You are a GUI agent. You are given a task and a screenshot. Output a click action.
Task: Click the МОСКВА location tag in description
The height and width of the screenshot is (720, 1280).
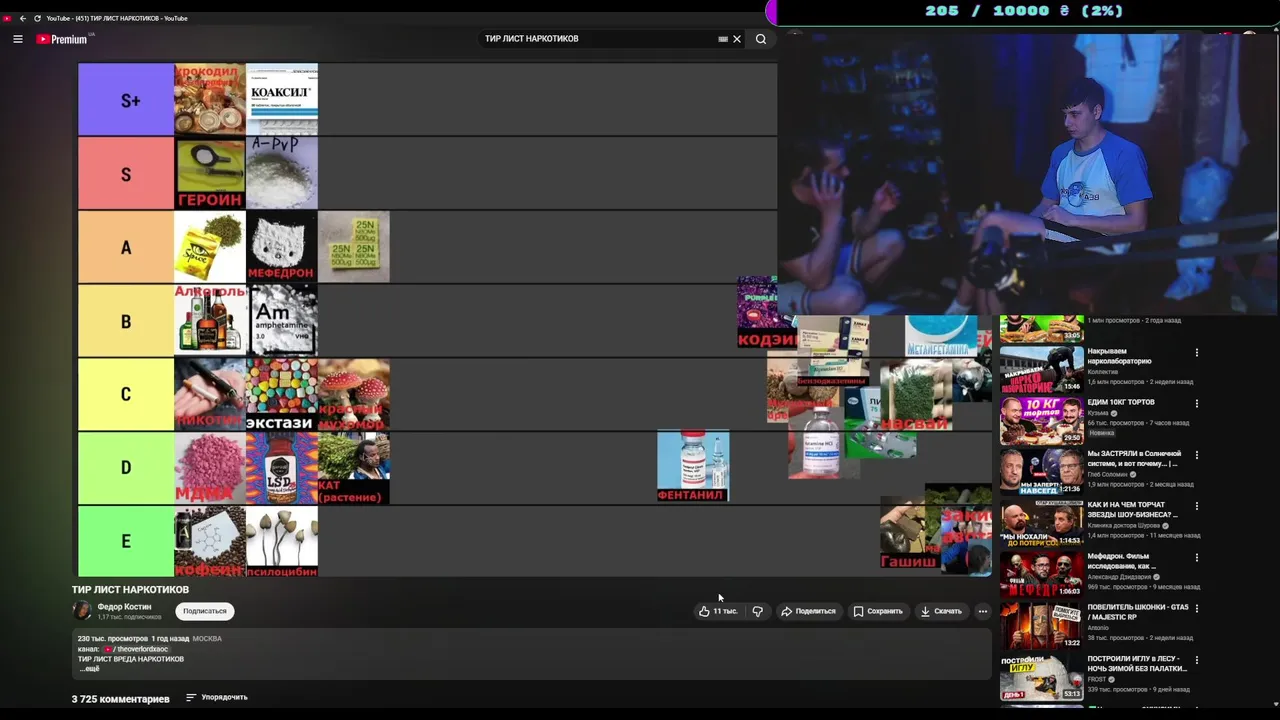pyautogui.click(x=207, y=639)
